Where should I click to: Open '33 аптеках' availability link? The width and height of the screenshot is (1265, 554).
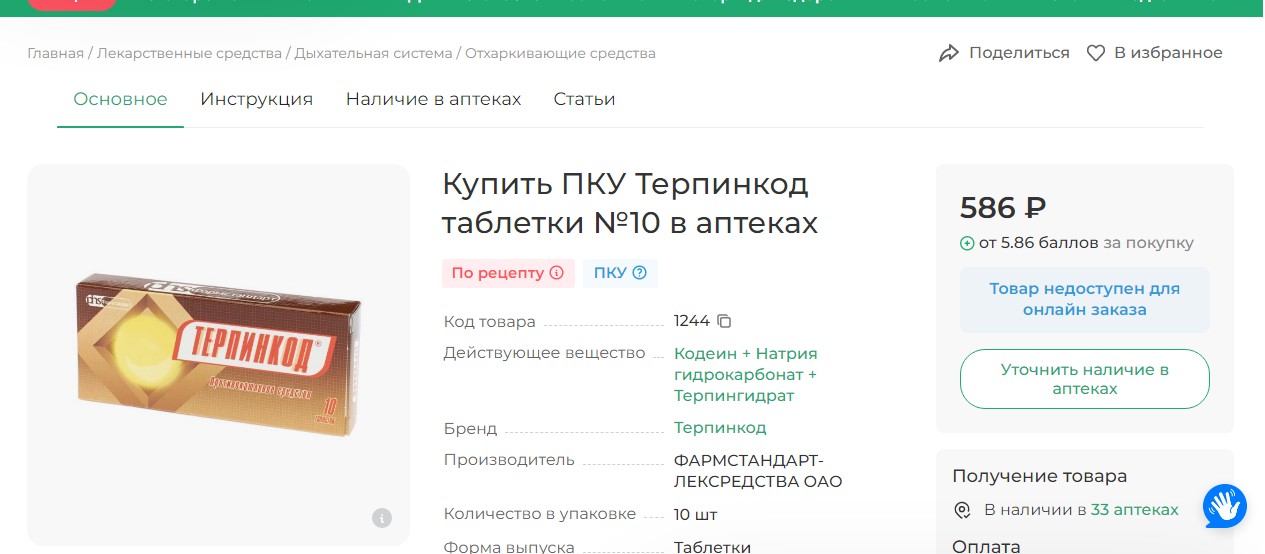click(x=1134, y=510)
